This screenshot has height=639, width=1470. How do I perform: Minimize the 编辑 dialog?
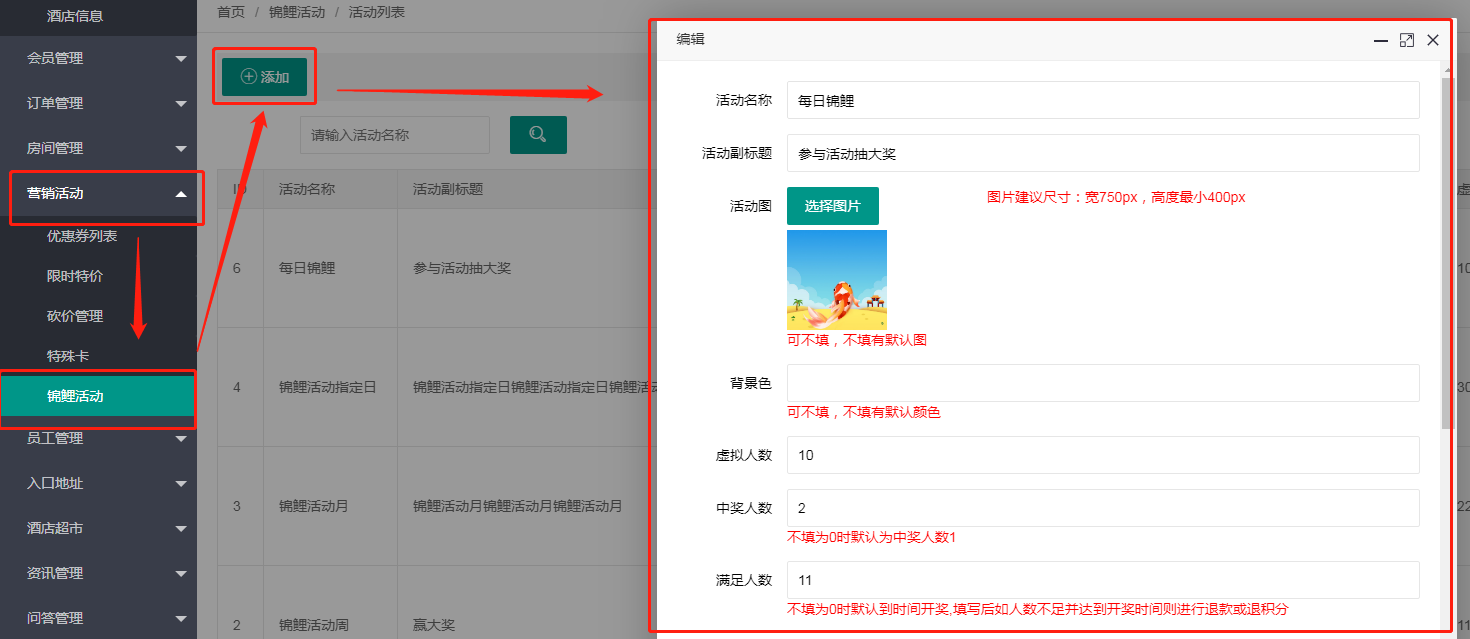point(1381,40)
